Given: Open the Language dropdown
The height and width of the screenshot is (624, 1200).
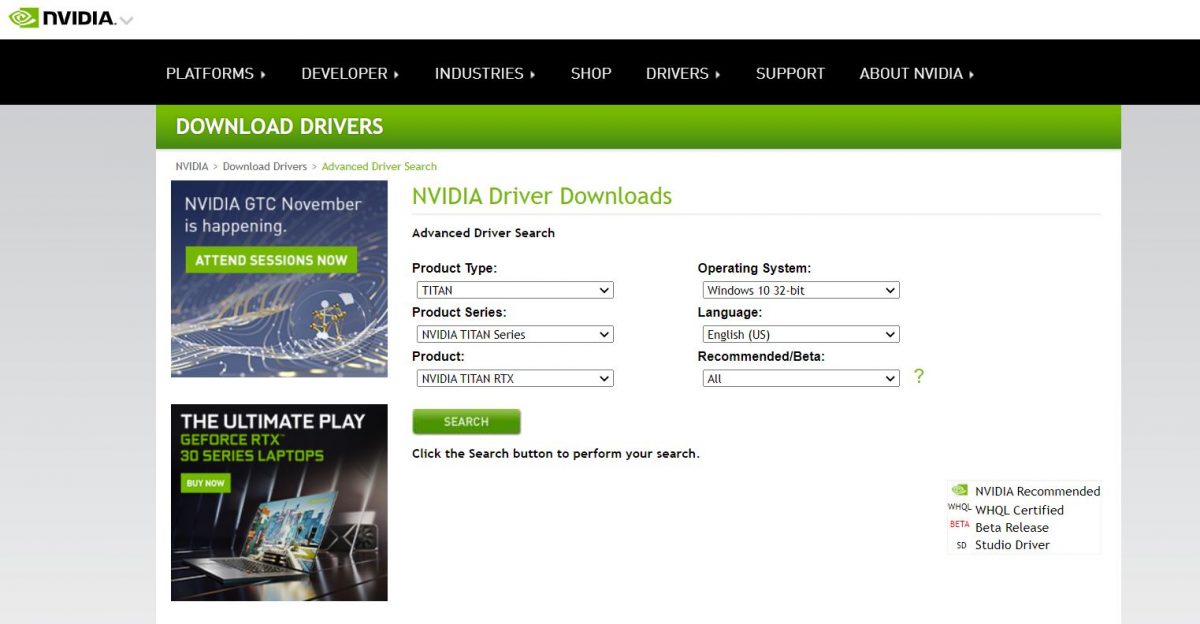Looking at the screenshot, I should click(x=801, y=334).
